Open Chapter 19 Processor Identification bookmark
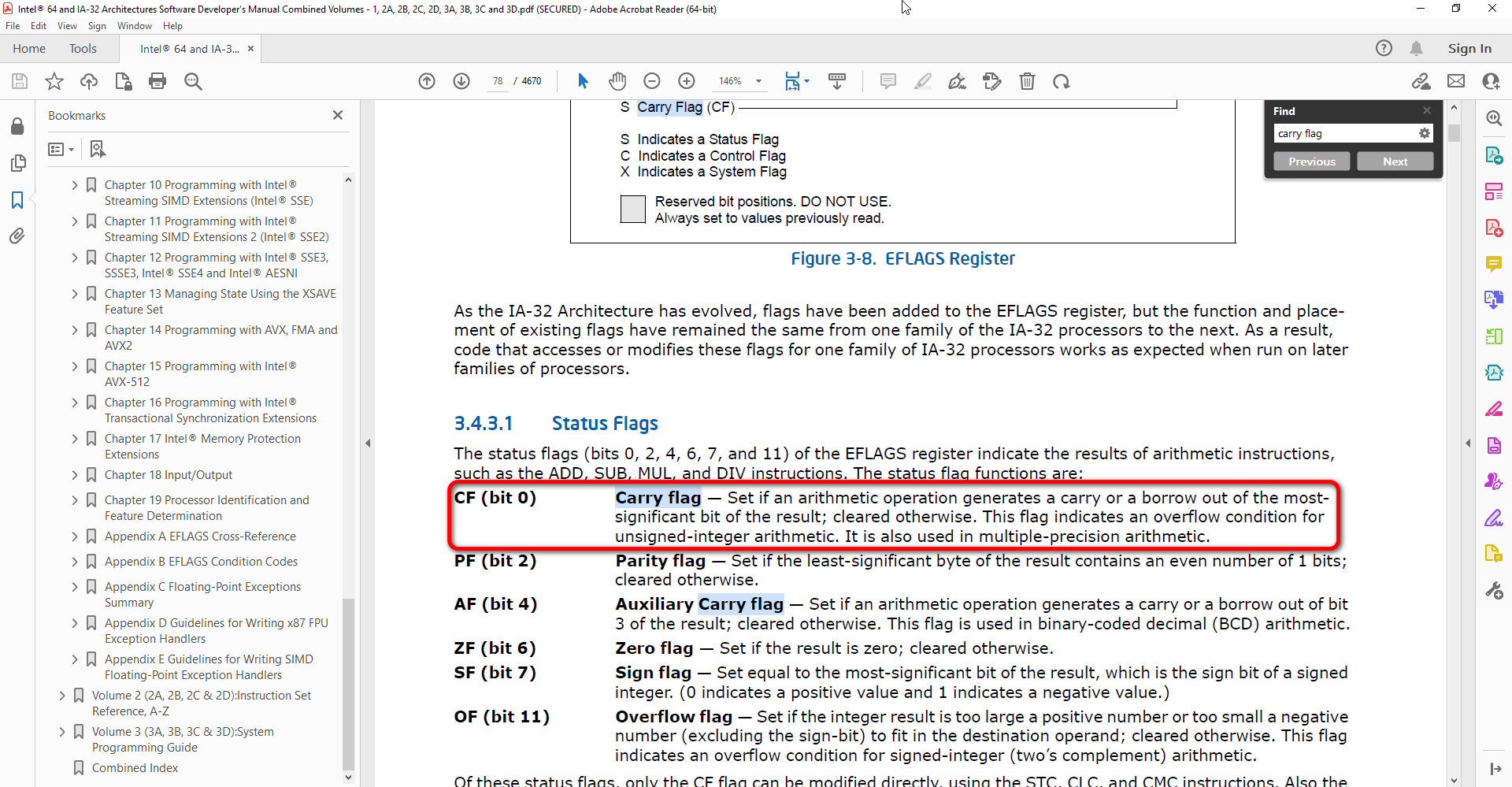 point(207,508)
